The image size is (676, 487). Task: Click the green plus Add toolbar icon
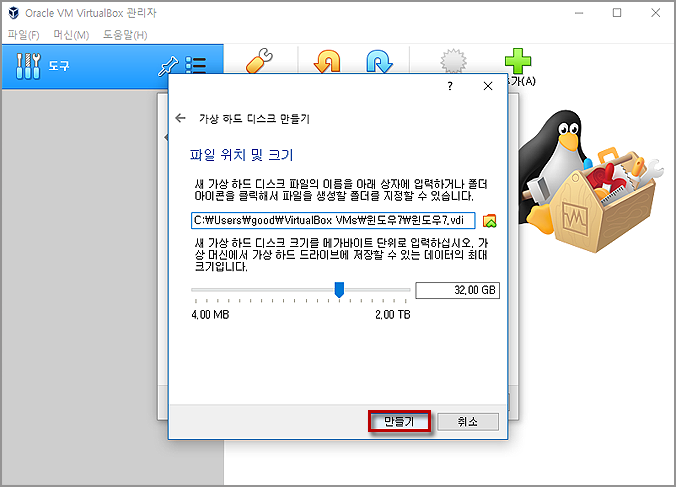(518, 61)
